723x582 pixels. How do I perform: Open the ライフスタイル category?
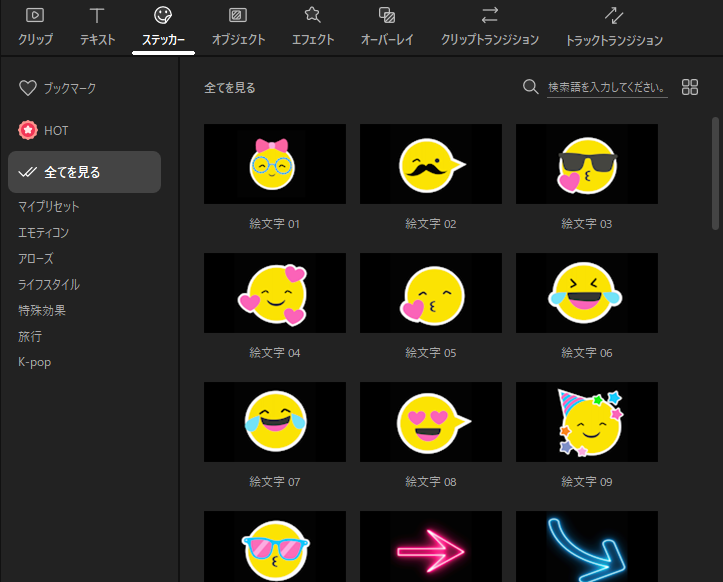pyautogui.click(x=49, y=284)
